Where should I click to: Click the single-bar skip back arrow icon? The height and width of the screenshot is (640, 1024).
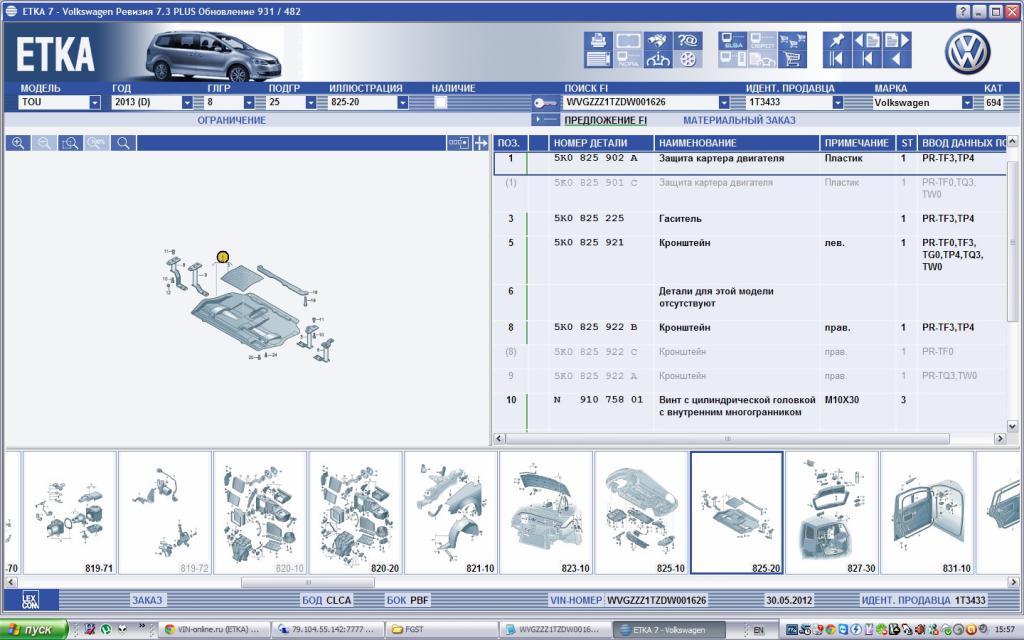click(x=867, y=59)
